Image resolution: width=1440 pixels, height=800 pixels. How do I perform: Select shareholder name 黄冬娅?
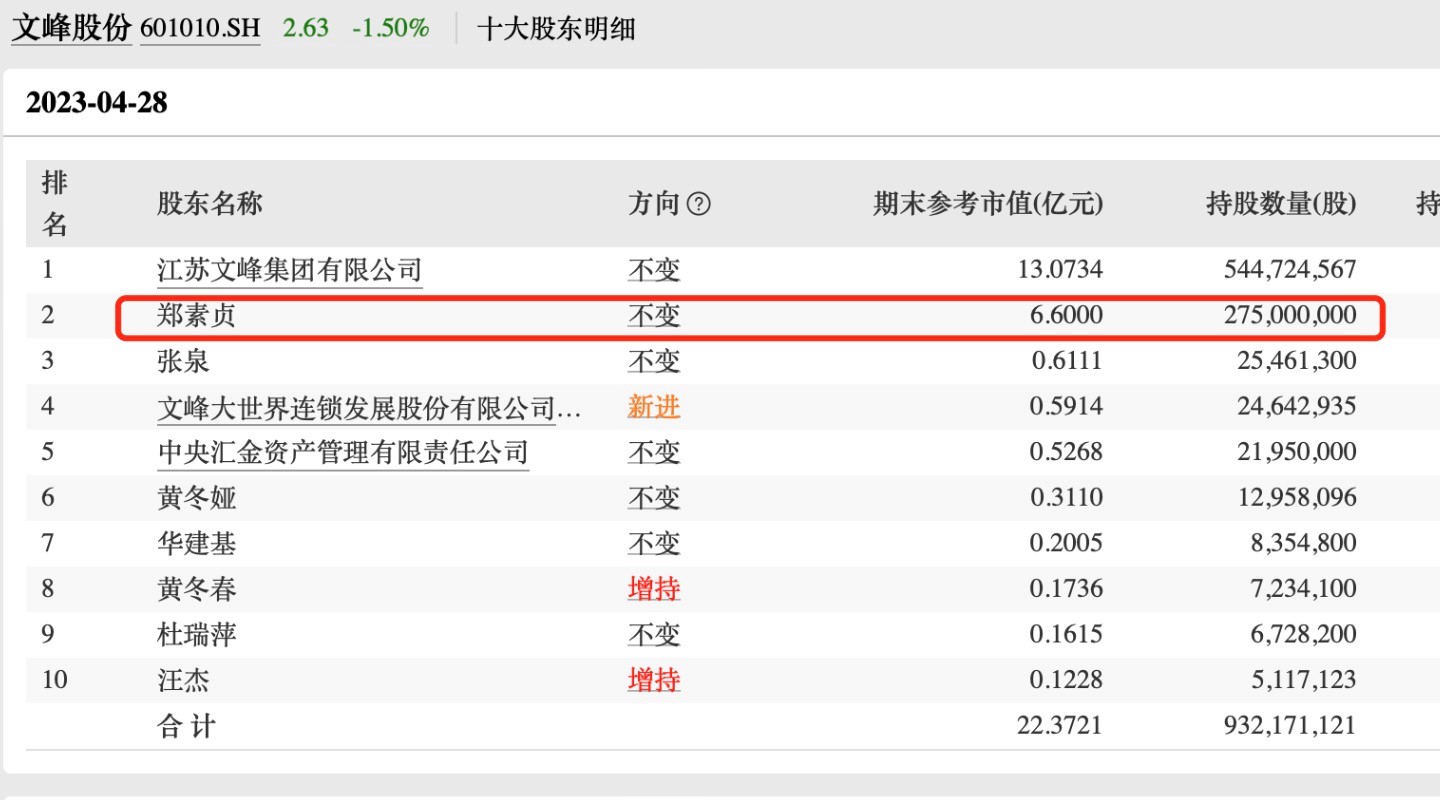pos(197,498)
